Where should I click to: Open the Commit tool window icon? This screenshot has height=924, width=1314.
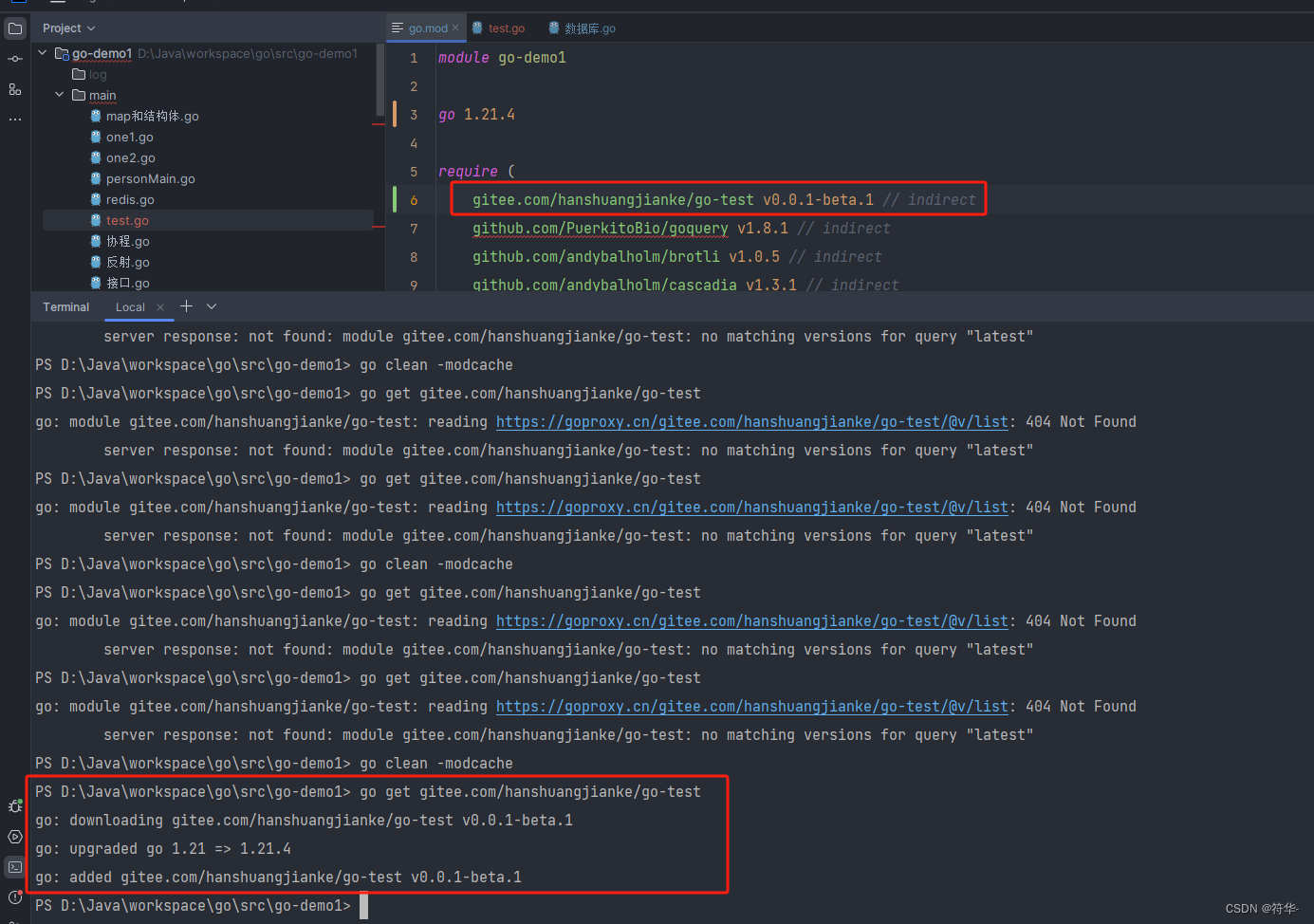(15, 59)
